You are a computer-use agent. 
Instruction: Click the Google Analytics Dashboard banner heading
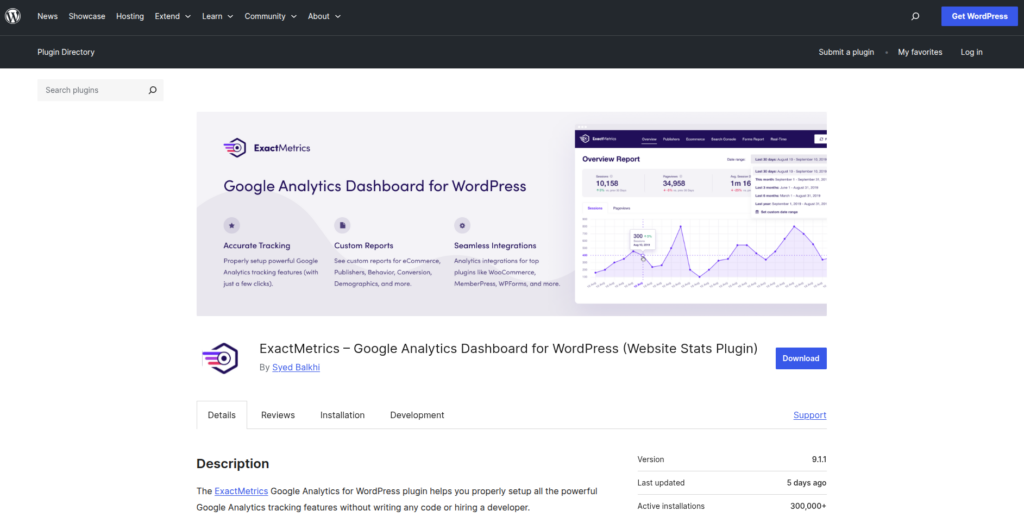pos(375,185)
